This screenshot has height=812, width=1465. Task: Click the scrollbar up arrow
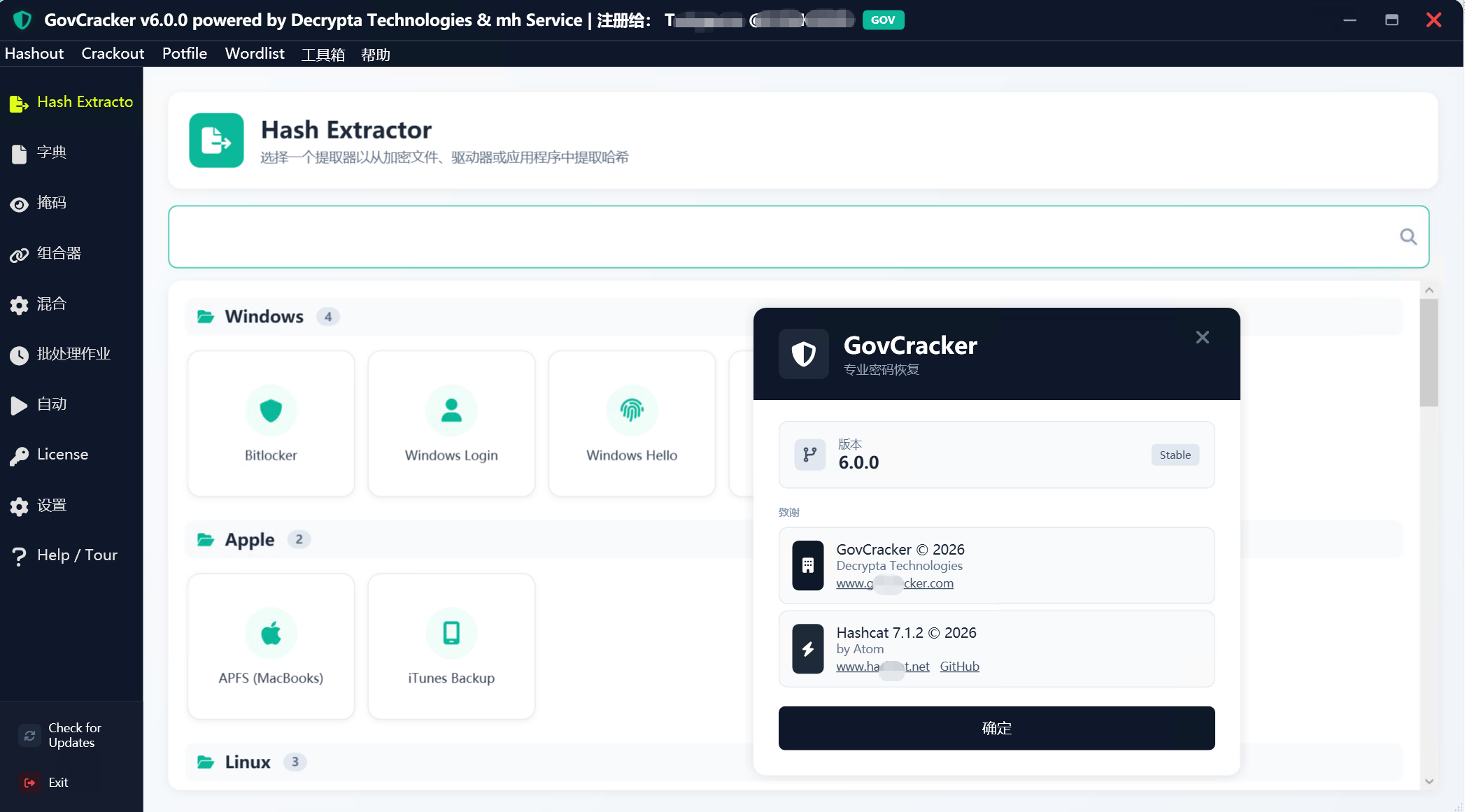point(1429,290)
